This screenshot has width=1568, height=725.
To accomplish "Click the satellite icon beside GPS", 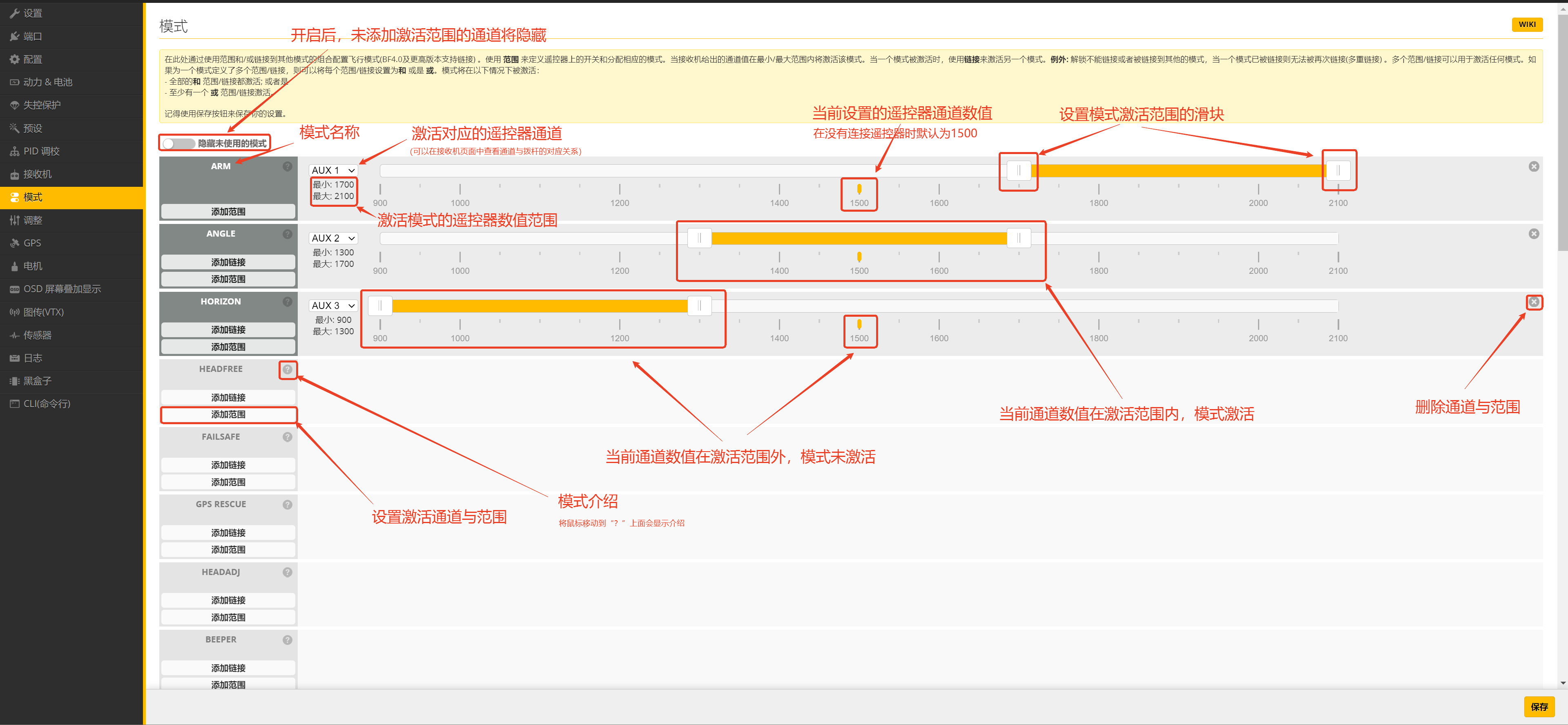I will pyautogui.click(x=15, y=243).
